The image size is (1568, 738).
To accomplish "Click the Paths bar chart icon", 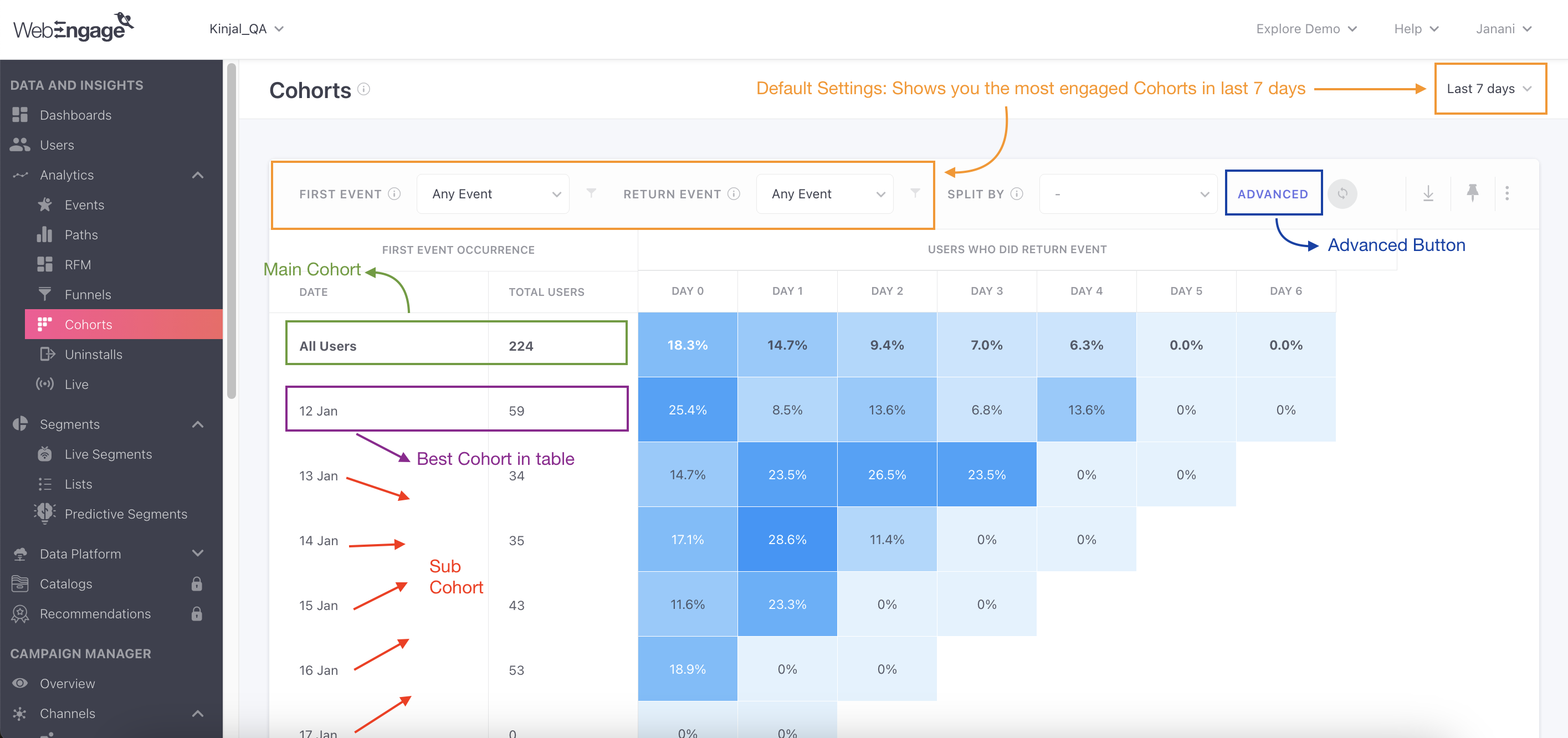I will 45,234.
